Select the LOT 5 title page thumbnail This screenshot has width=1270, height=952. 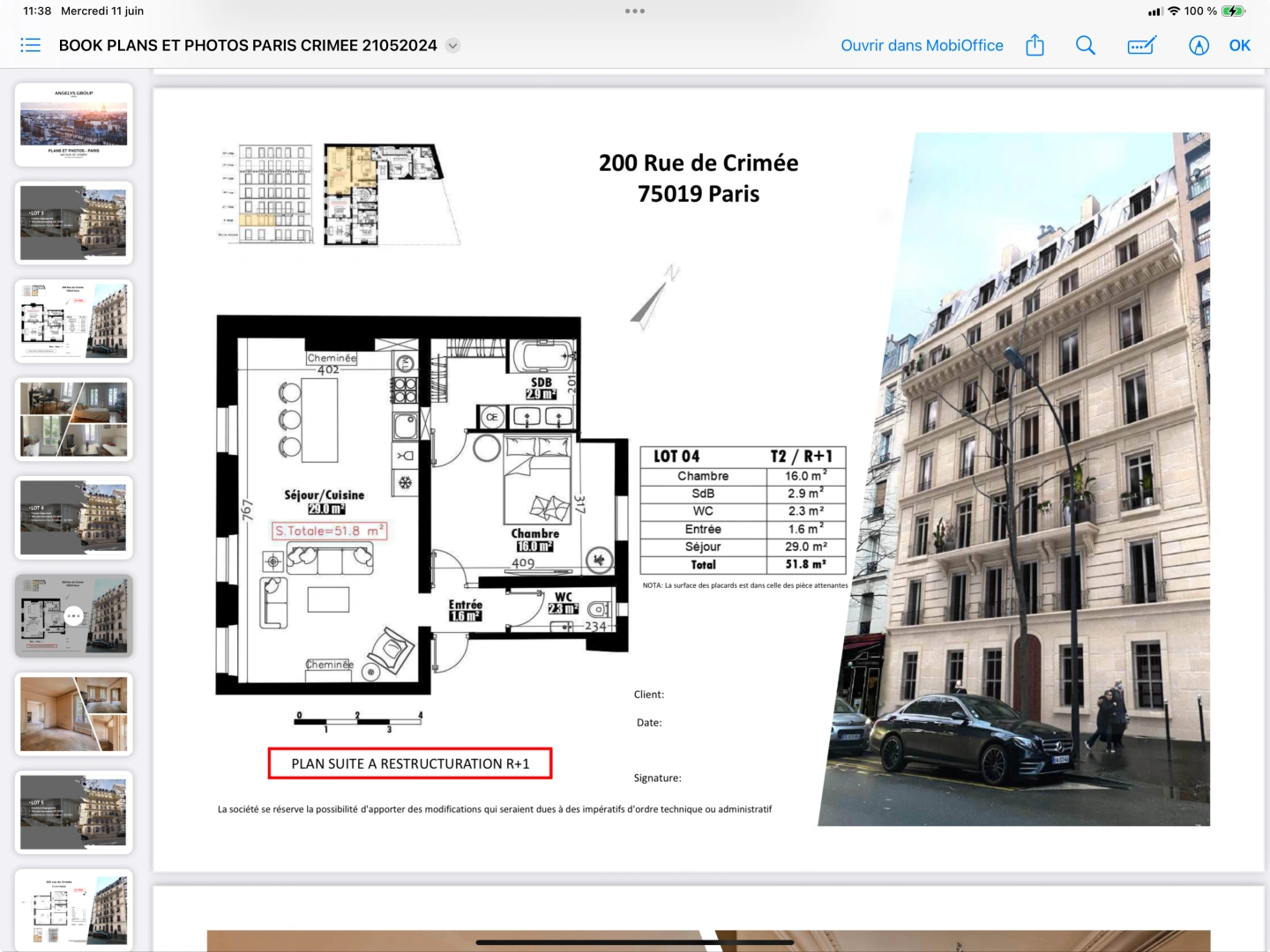pos(74,813)
